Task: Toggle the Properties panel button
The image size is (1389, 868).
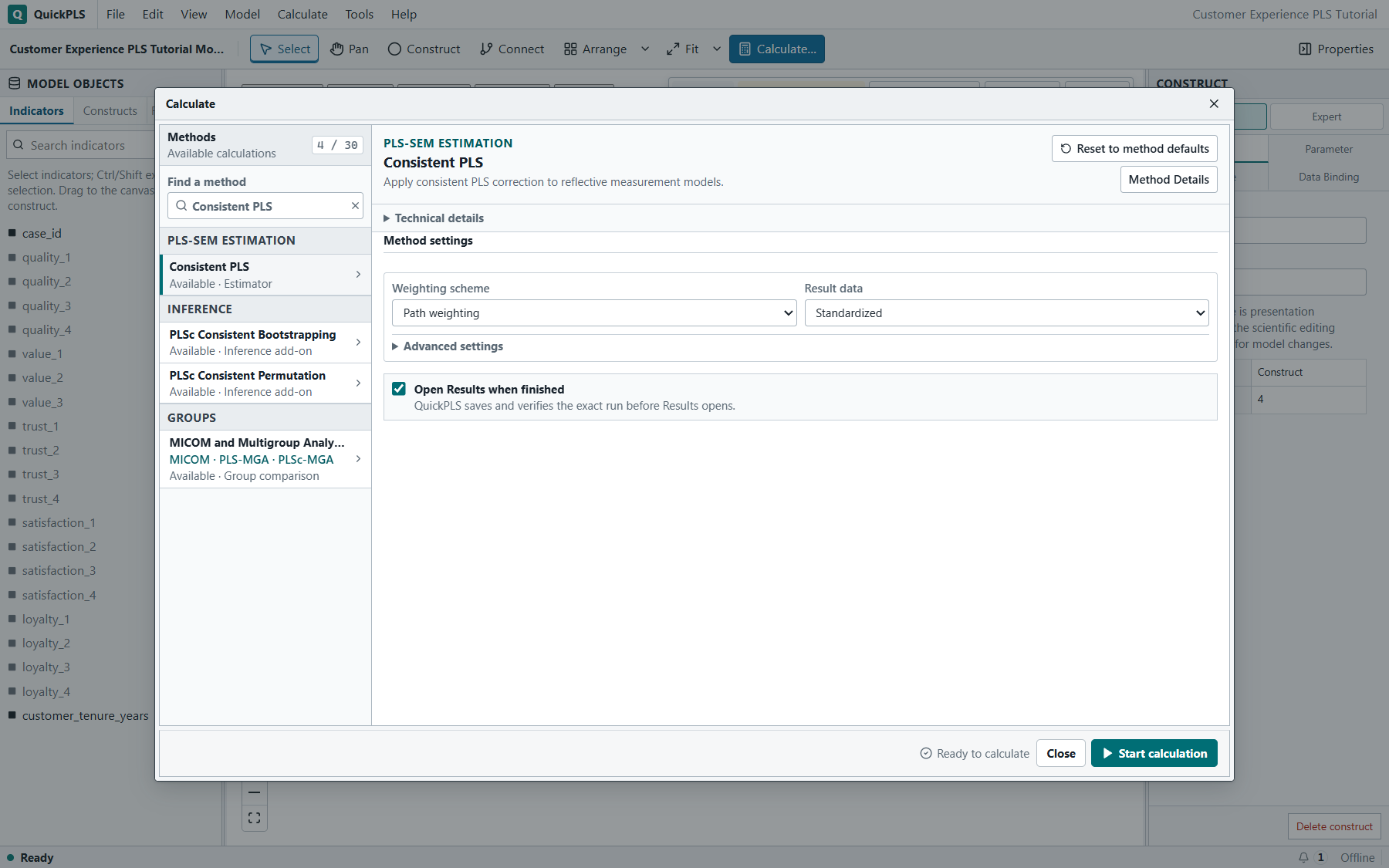Action: coord(1336,49)
